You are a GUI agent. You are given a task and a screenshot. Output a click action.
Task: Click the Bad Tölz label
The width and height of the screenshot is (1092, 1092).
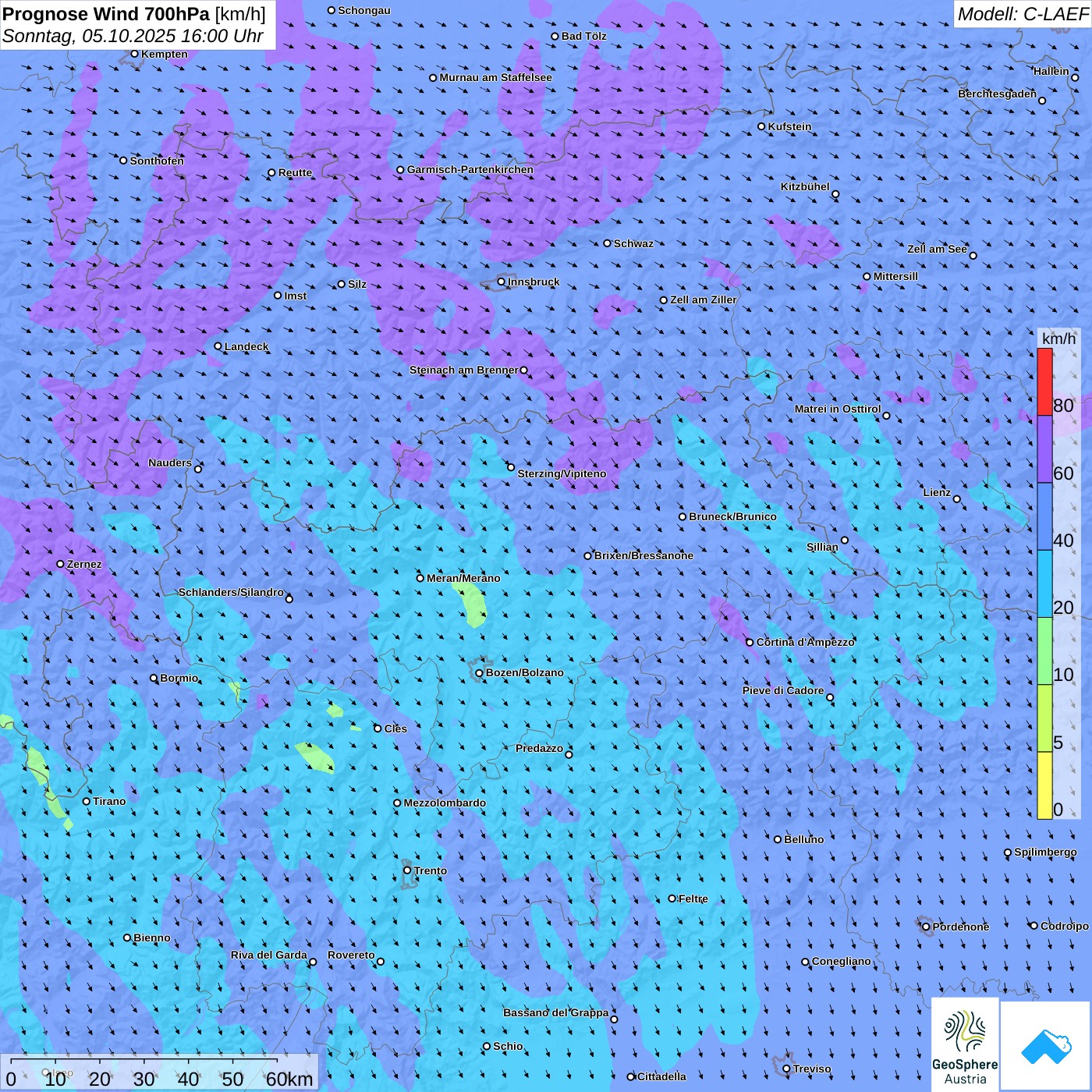tap(583, 36)
